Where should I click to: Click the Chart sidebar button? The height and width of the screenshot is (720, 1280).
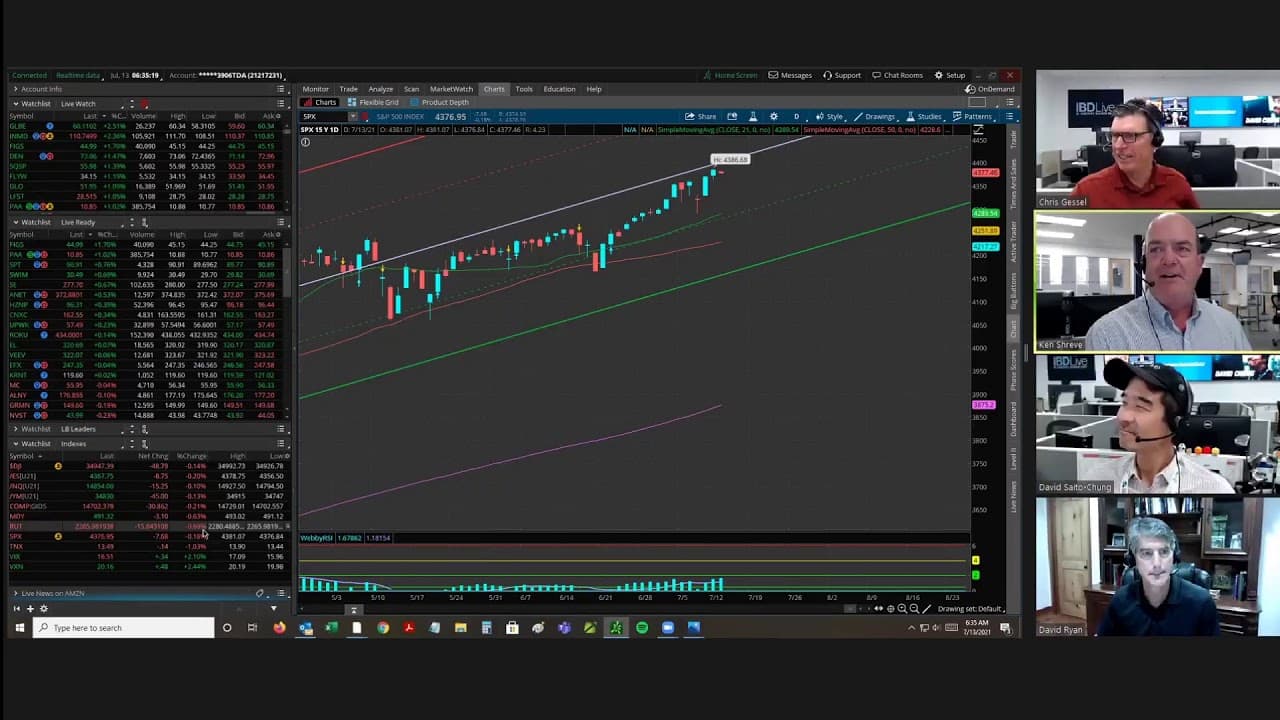tap(1013, 329)
